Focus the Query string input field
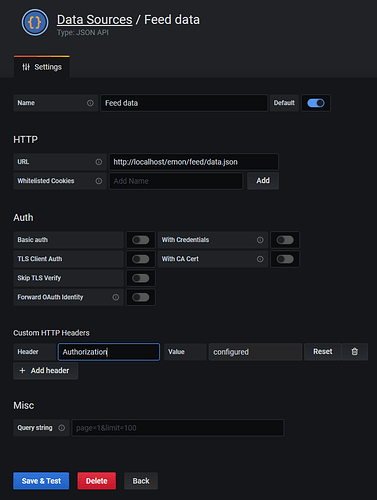 (x=178, y=428)
